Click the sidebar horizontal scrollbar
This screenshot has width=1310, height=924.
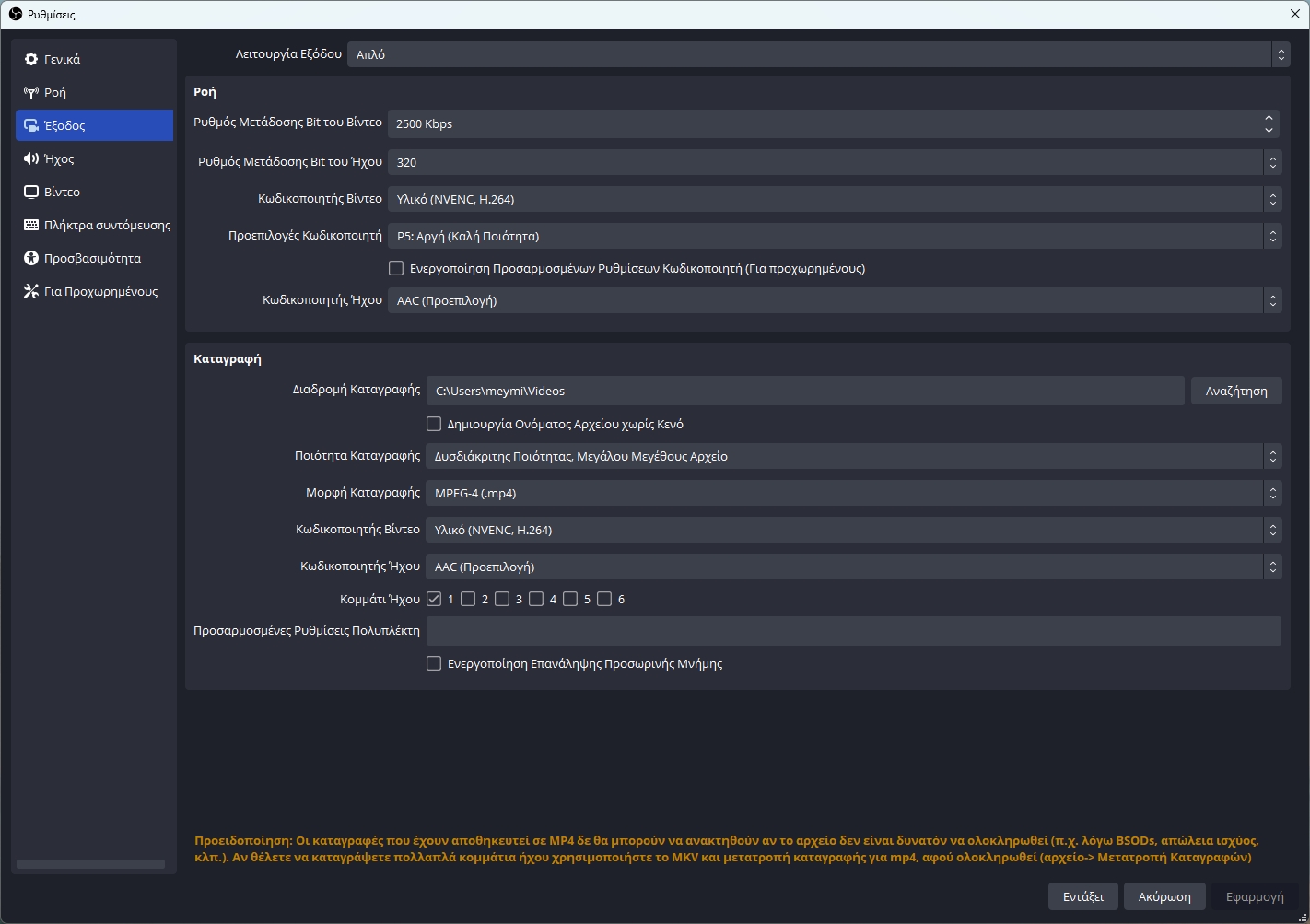click(x=90, y=864)
